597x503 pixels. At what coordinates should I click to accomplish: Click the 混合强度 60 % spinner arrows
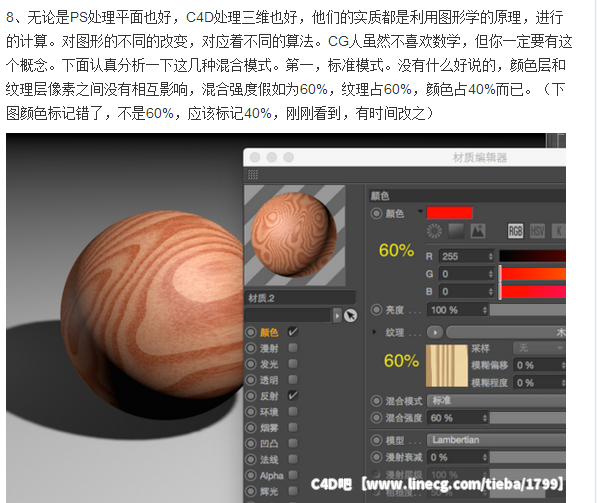[485, 418]
